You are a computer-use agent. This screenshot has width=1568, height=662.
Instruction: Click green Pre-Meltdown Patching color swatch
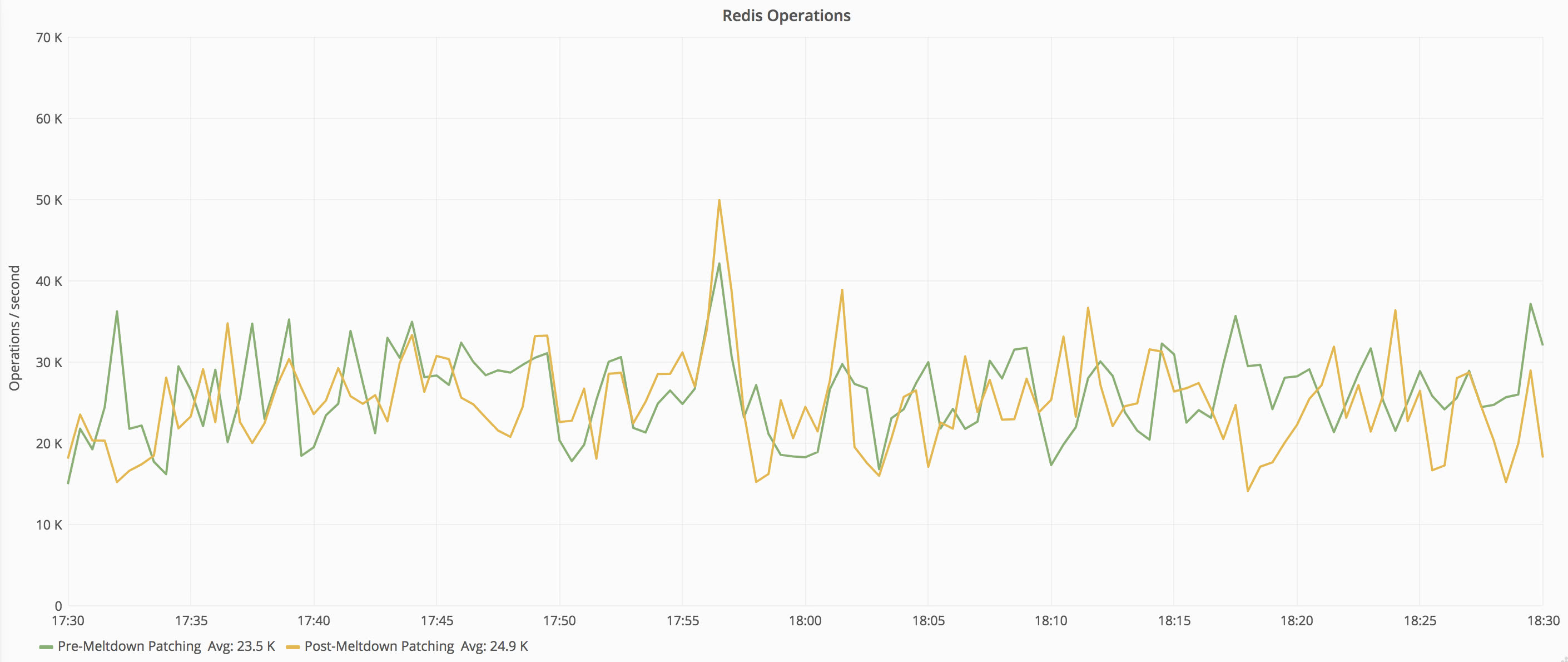pos(46,647)
